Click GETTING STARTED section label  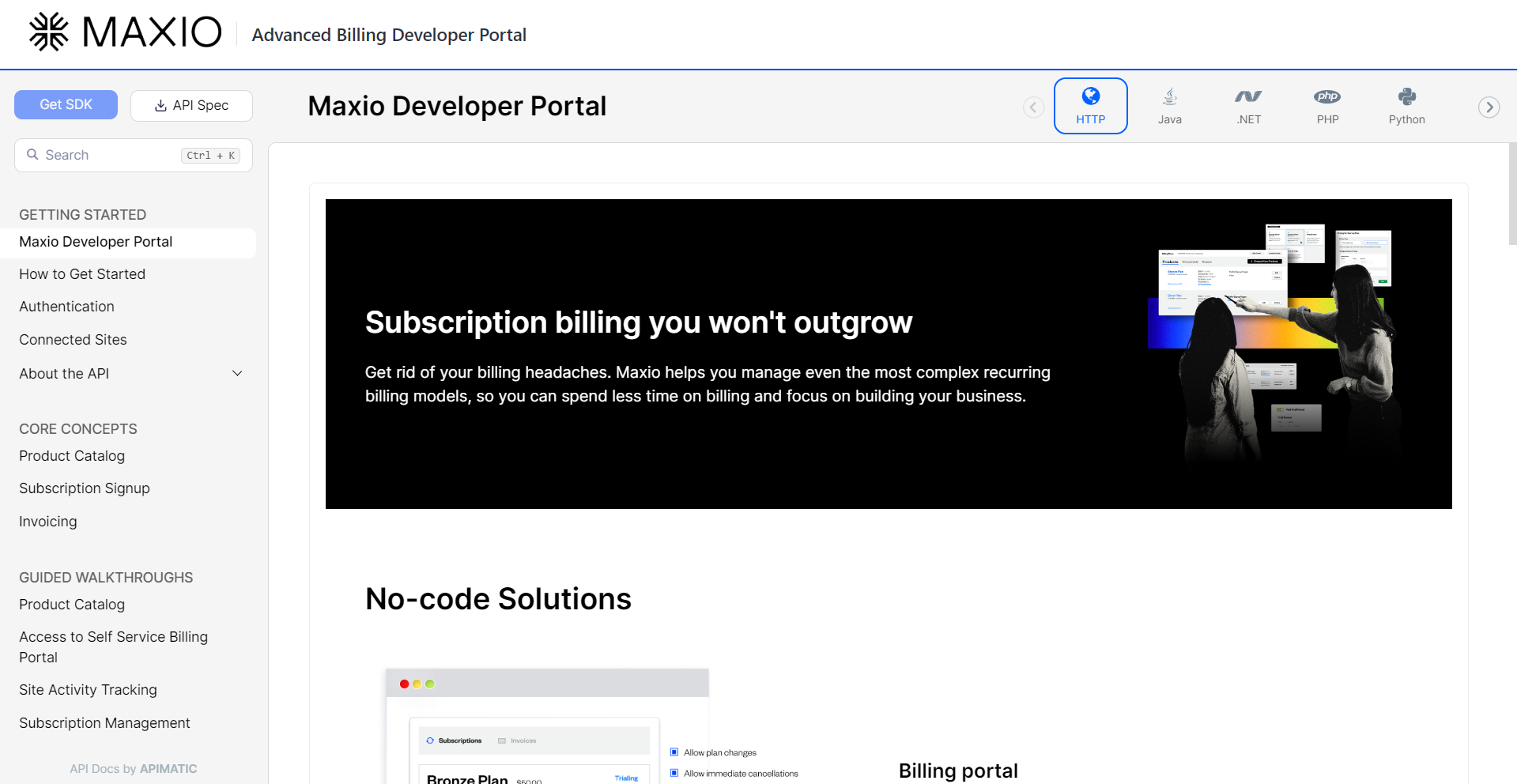click(x=83, y=215)
